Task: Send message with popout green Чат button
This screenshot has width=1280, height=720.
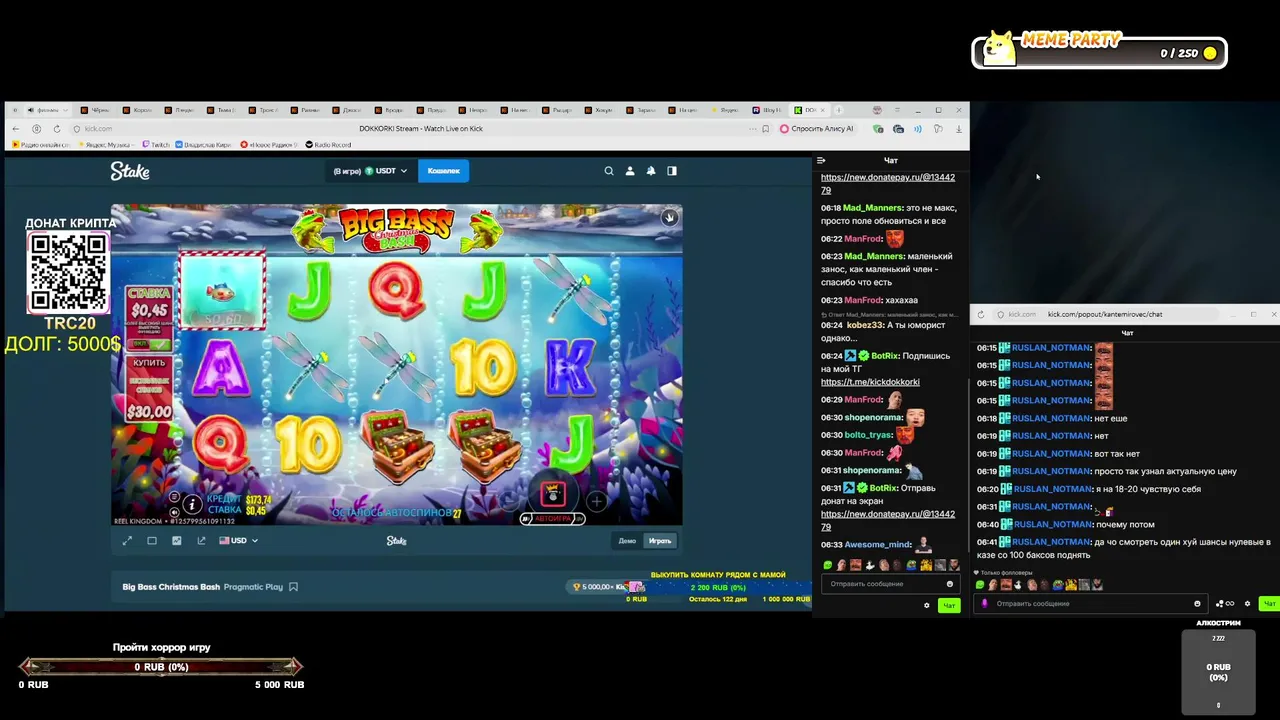Action: coord(1269,604)
